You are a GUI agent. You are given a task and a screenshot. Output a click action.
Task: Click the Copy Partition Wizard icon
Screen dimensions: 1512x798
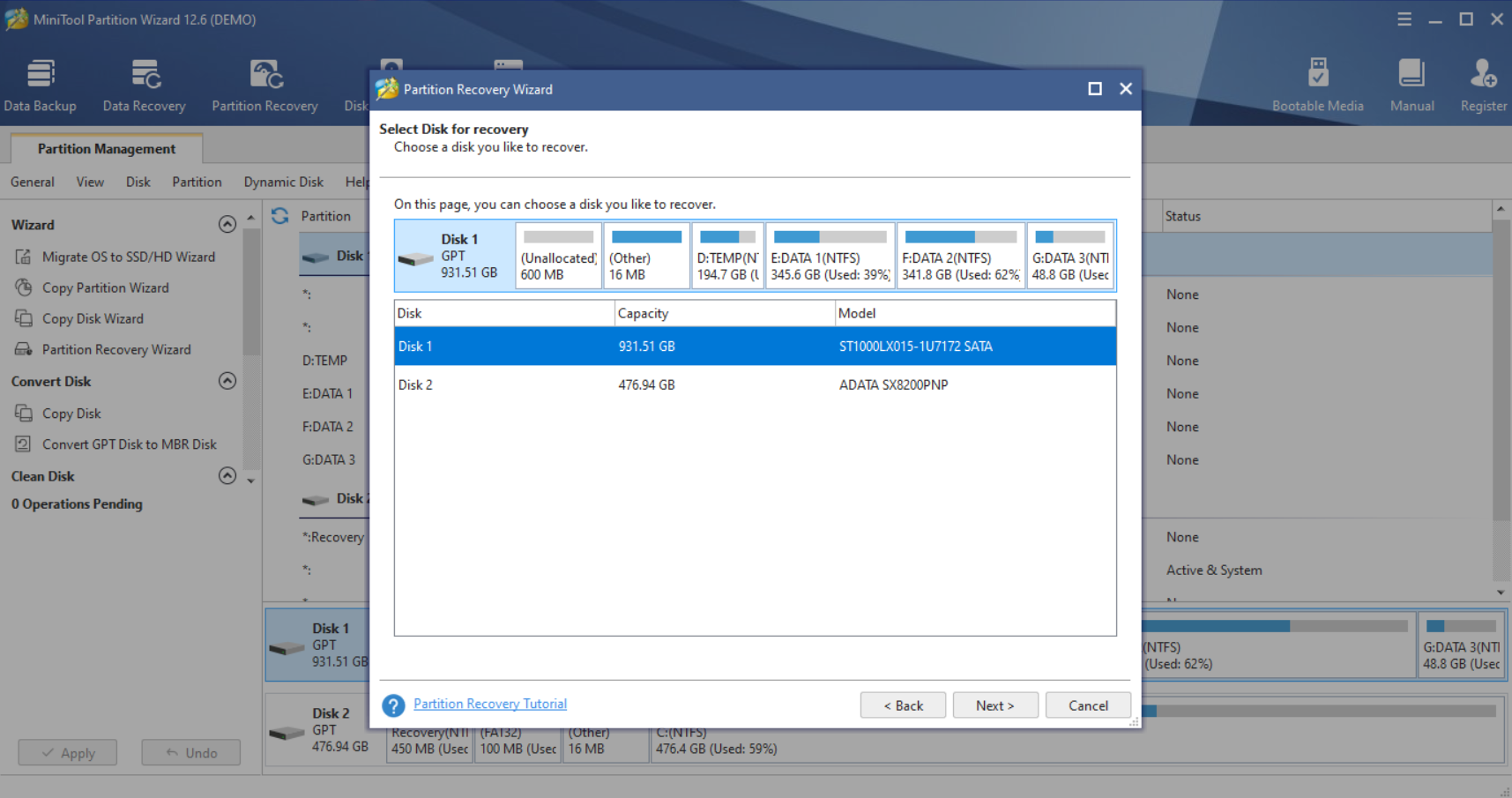(x=24, y=287)
